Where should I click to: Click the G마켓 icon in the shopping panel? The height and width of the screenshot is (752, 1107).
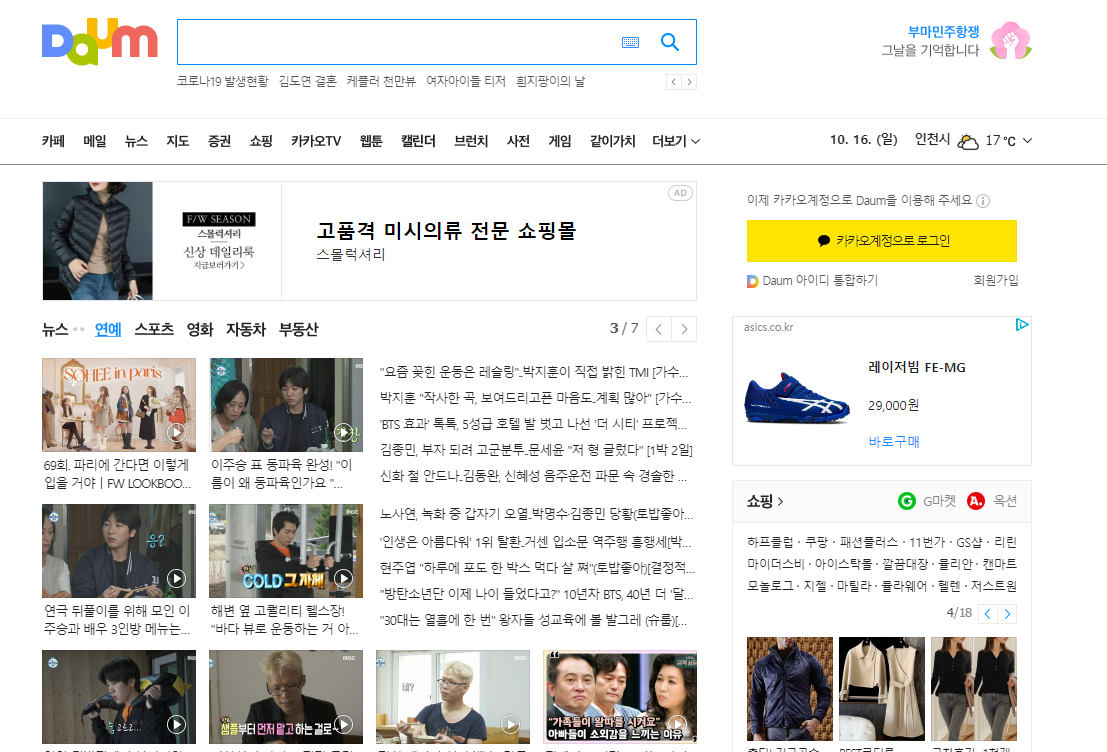907,501
